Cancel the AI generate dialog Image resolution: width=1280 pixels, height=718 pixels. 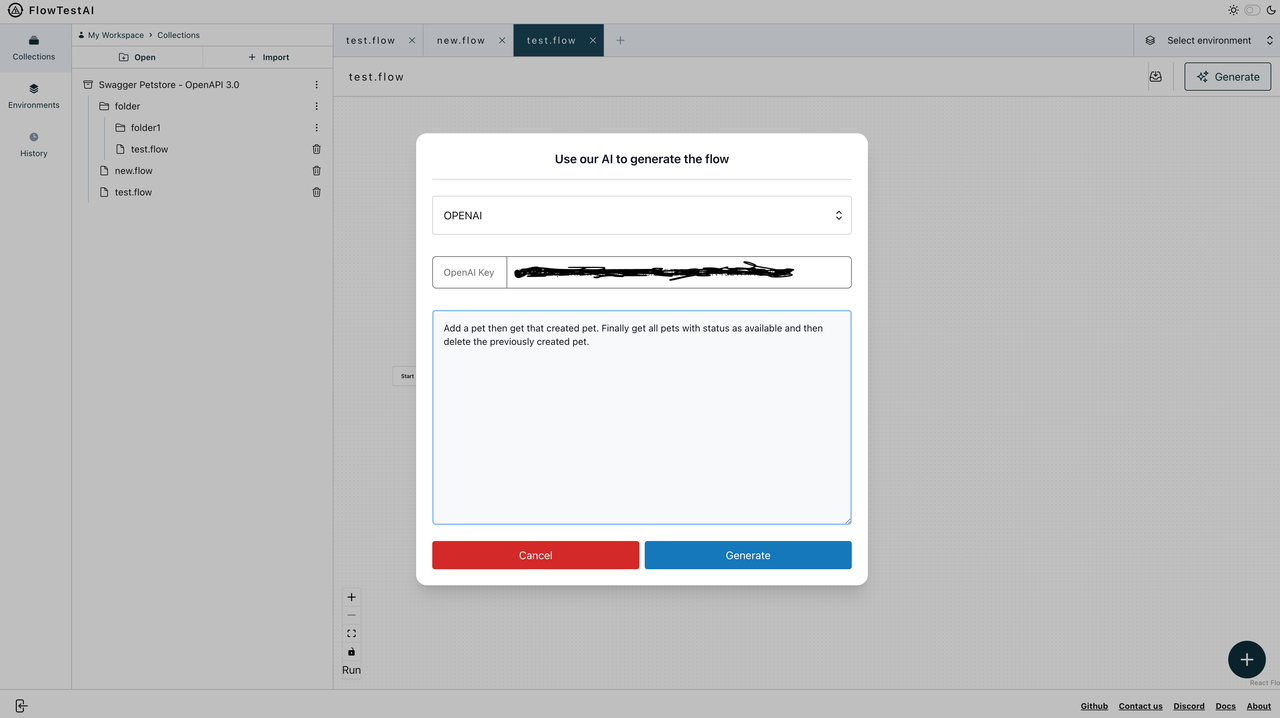pyautogui.click(x=535, y=555)
